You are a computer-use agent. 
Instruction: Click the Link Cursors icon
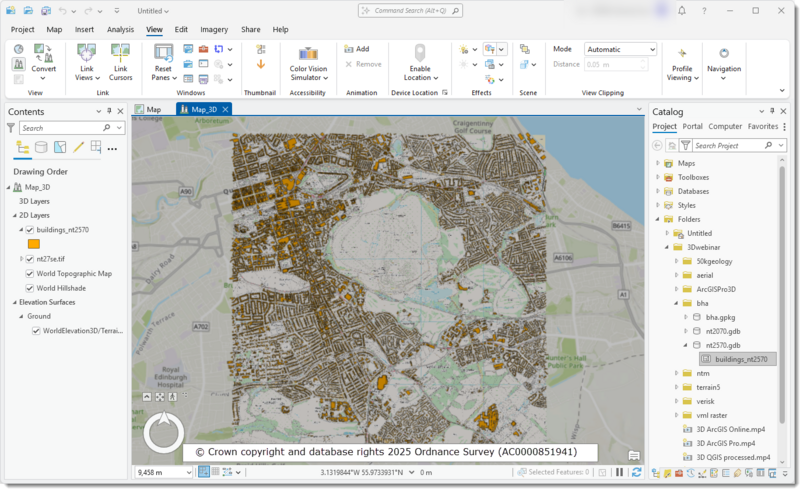click(x=120, y=53)
